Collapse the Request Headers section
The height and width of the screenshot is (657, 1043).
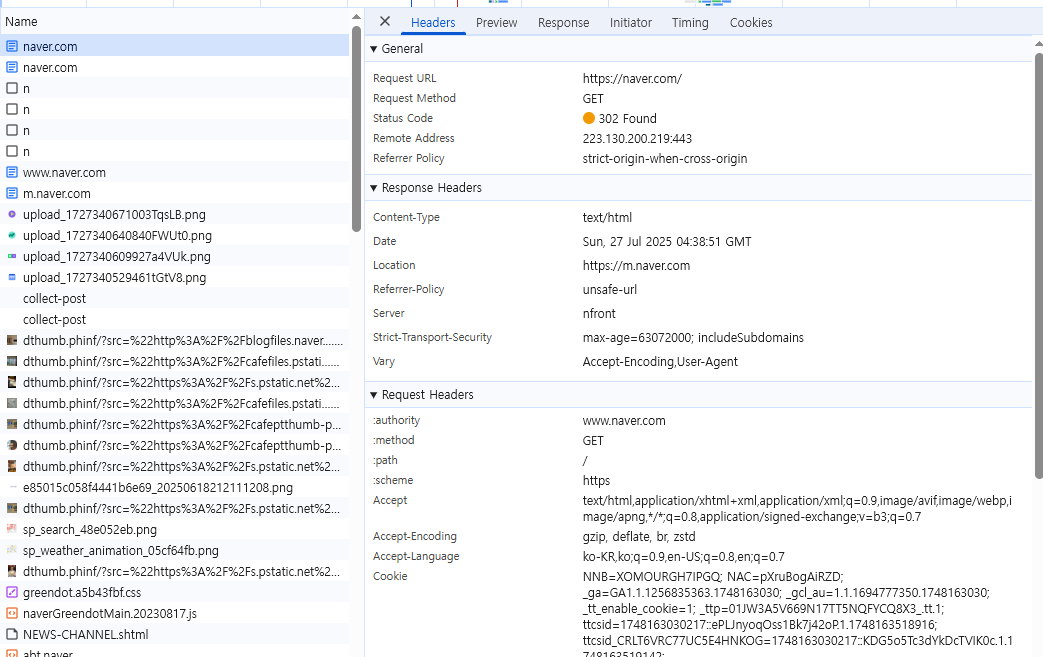point(374,394)
